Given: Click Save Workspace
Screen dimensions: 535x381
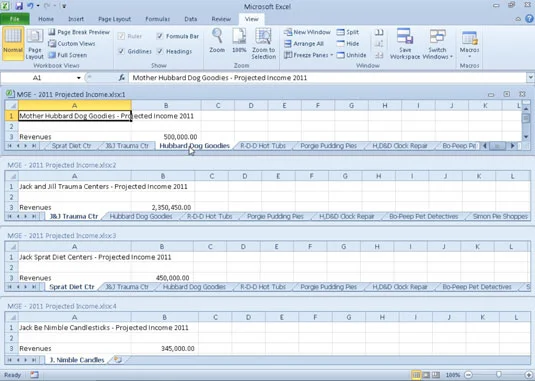Looking at the screenshot, I should (405, 44).
